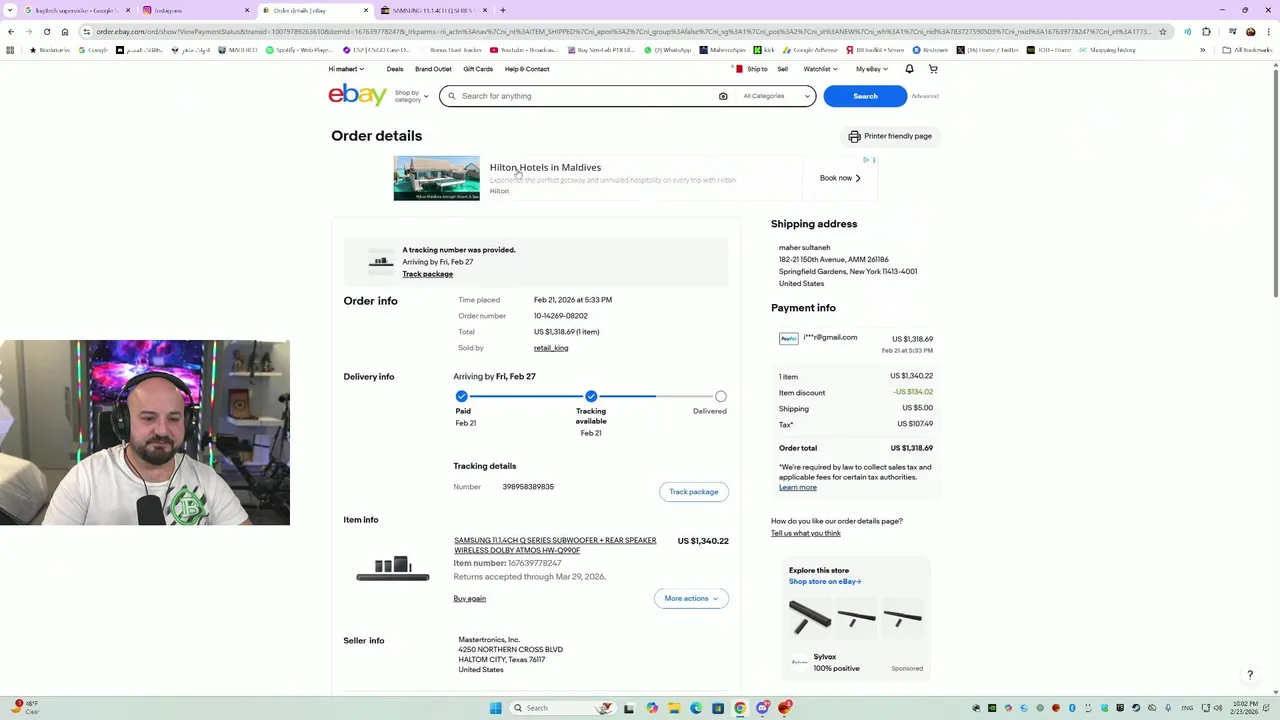Open Shopping history bookmark
The image size is (1280, 720).
(x=1107, y=50)
